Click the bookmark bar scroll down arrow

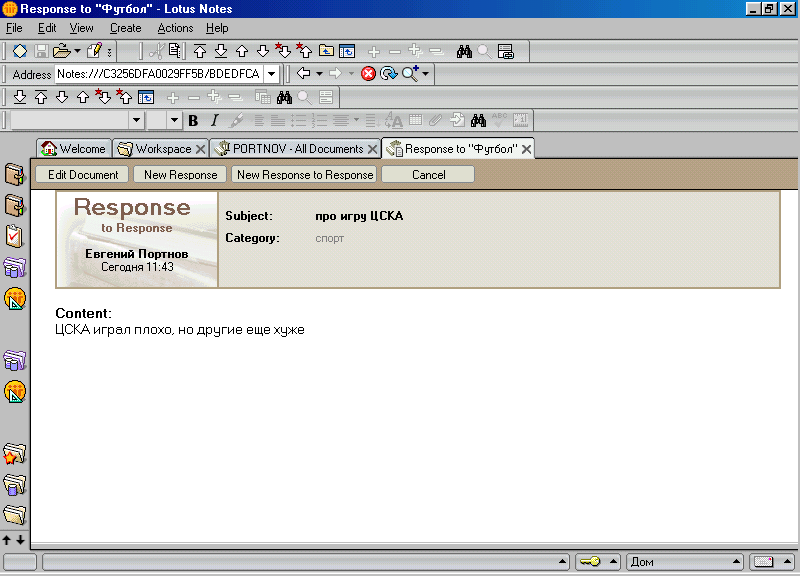point(20,539)
